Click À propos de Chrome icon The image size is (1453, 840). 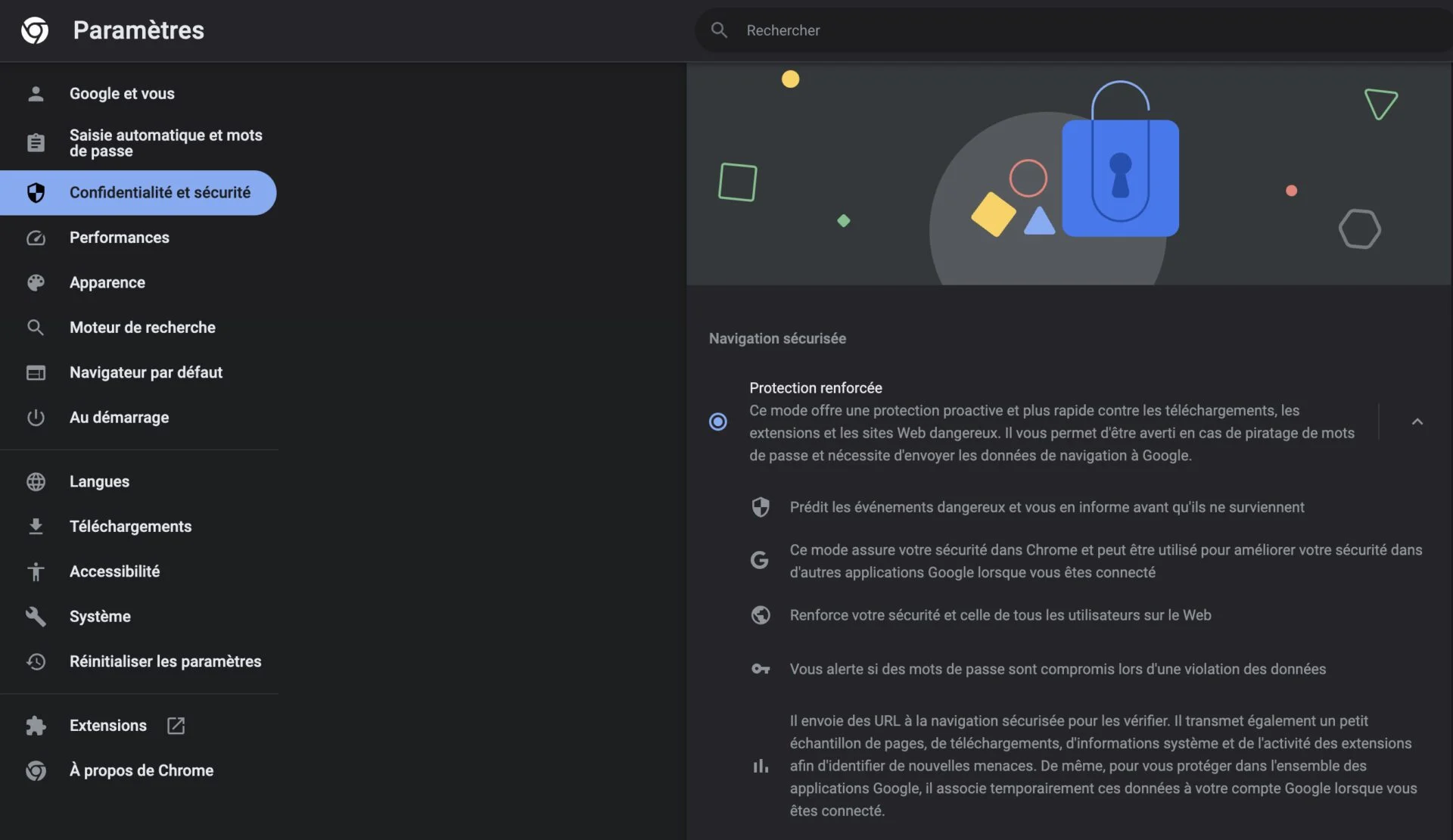pyautogui.click(x=36, y=770)
